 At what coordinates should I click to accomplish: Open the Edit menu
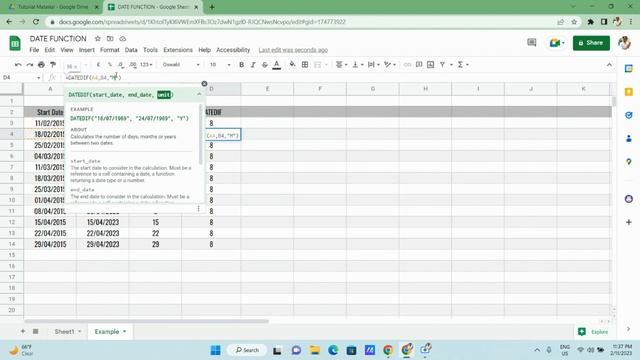[50, 50]
